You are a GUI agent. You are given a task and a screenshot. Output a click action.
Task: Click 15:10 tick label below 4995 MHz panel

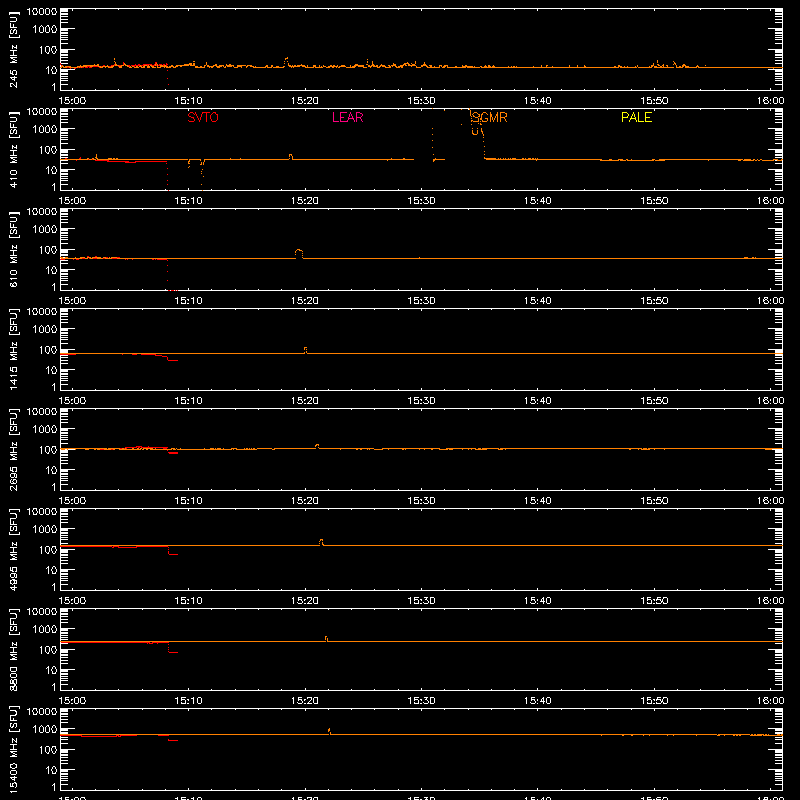(x=188, y=601)
